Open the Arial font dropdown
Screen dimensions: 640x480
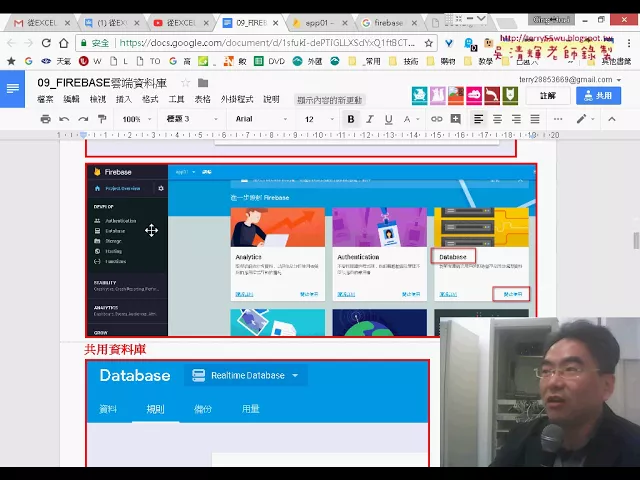click(261, 119)
